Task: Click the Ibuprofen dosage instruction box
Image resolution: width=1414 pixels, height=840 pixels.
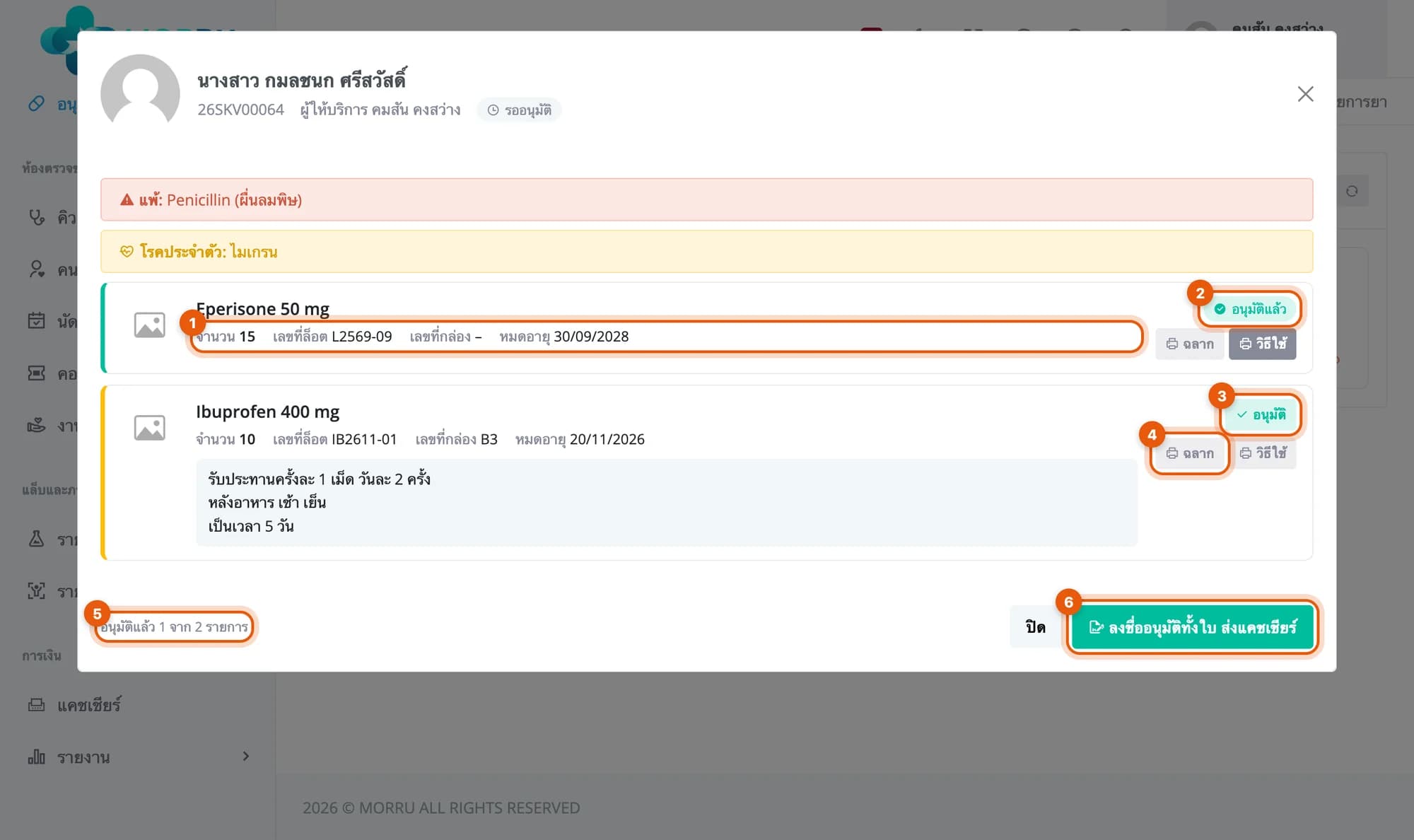Action: click(x=667, y=503)
